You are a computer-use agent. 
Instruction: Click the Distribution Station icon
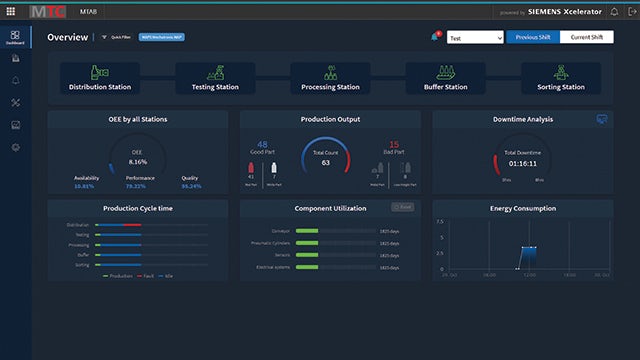pos(99,73)
